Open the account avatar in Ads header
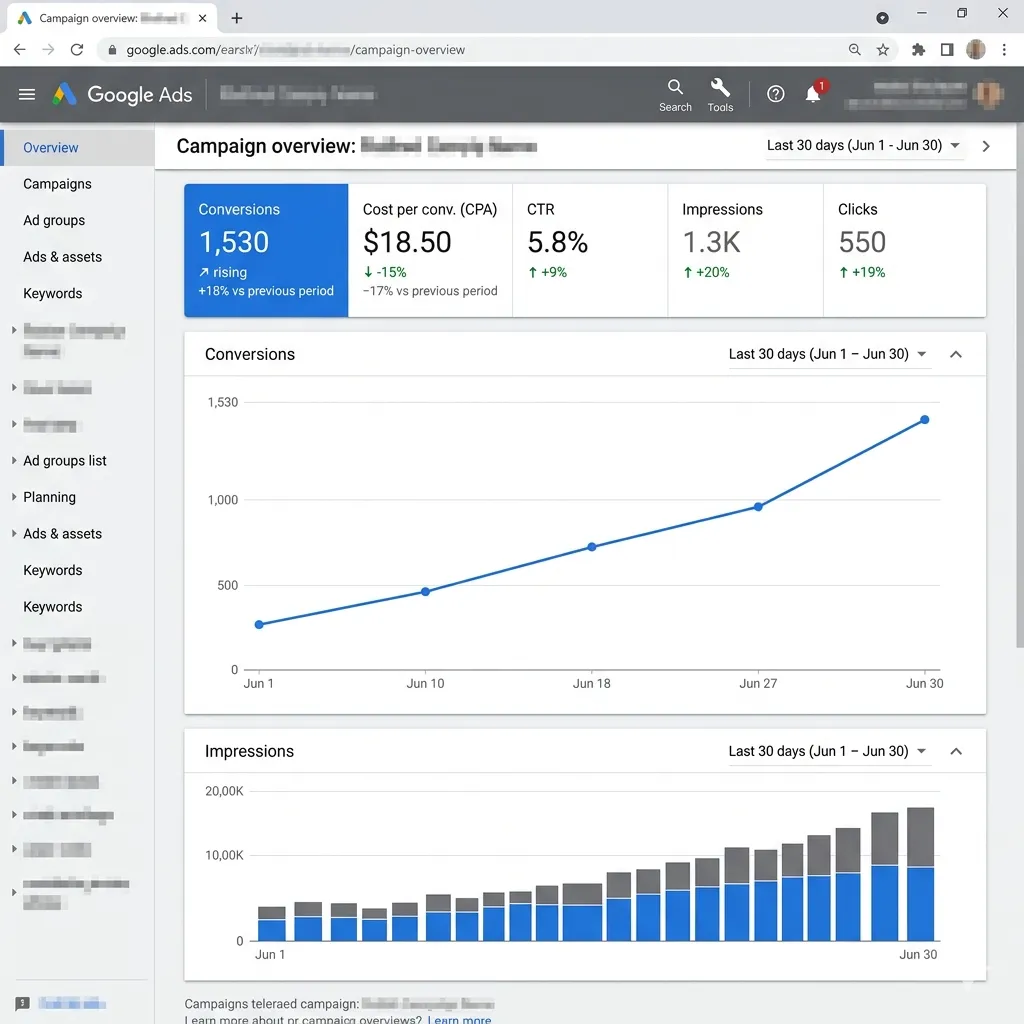 point(988,95)
